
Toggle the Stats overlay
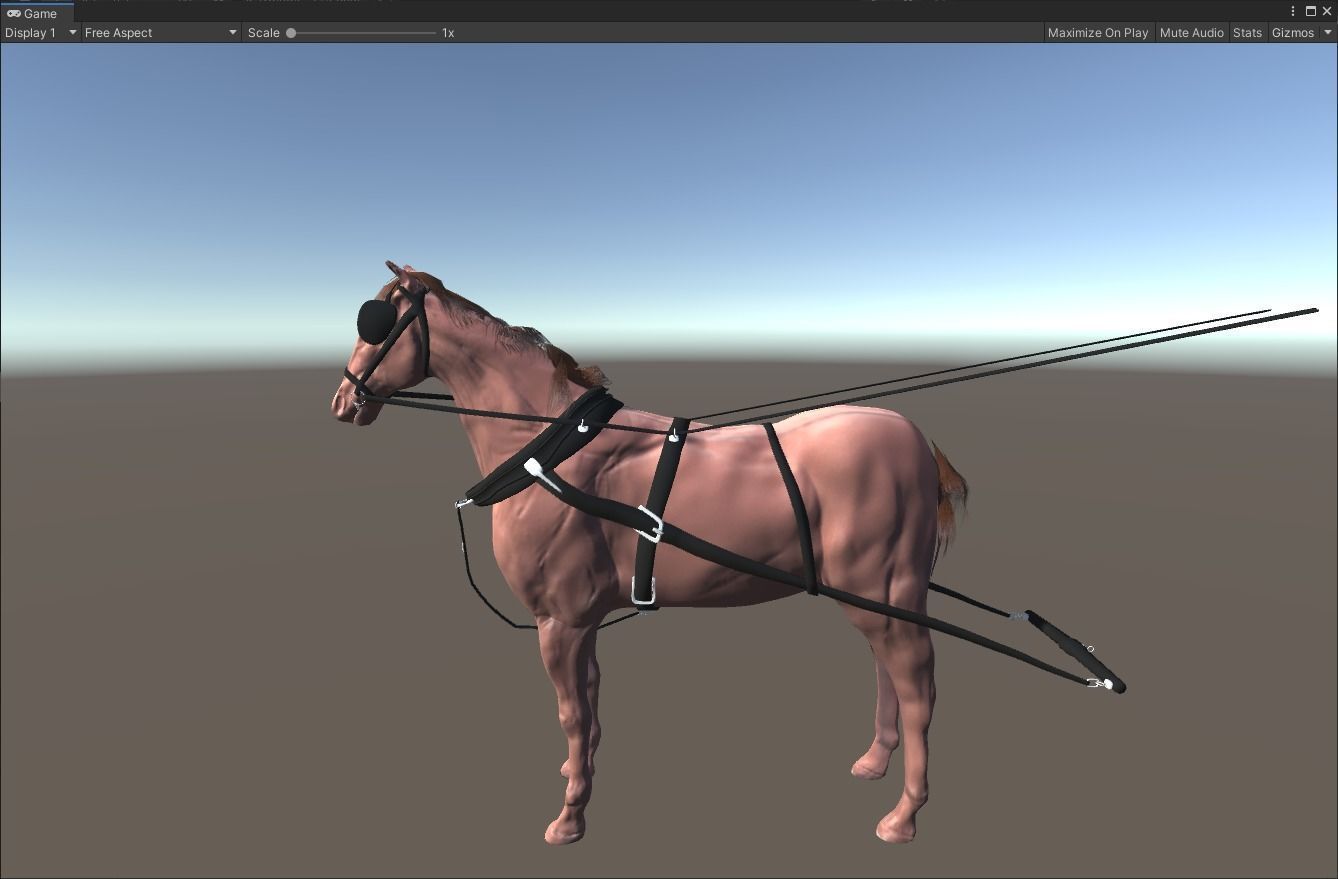pos(1247,33)
